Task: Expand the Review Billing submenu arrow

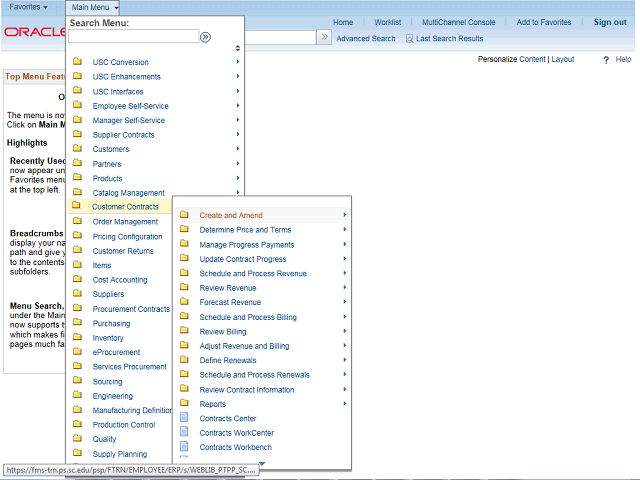Action: pyautogui.click(x=345, y=331)
